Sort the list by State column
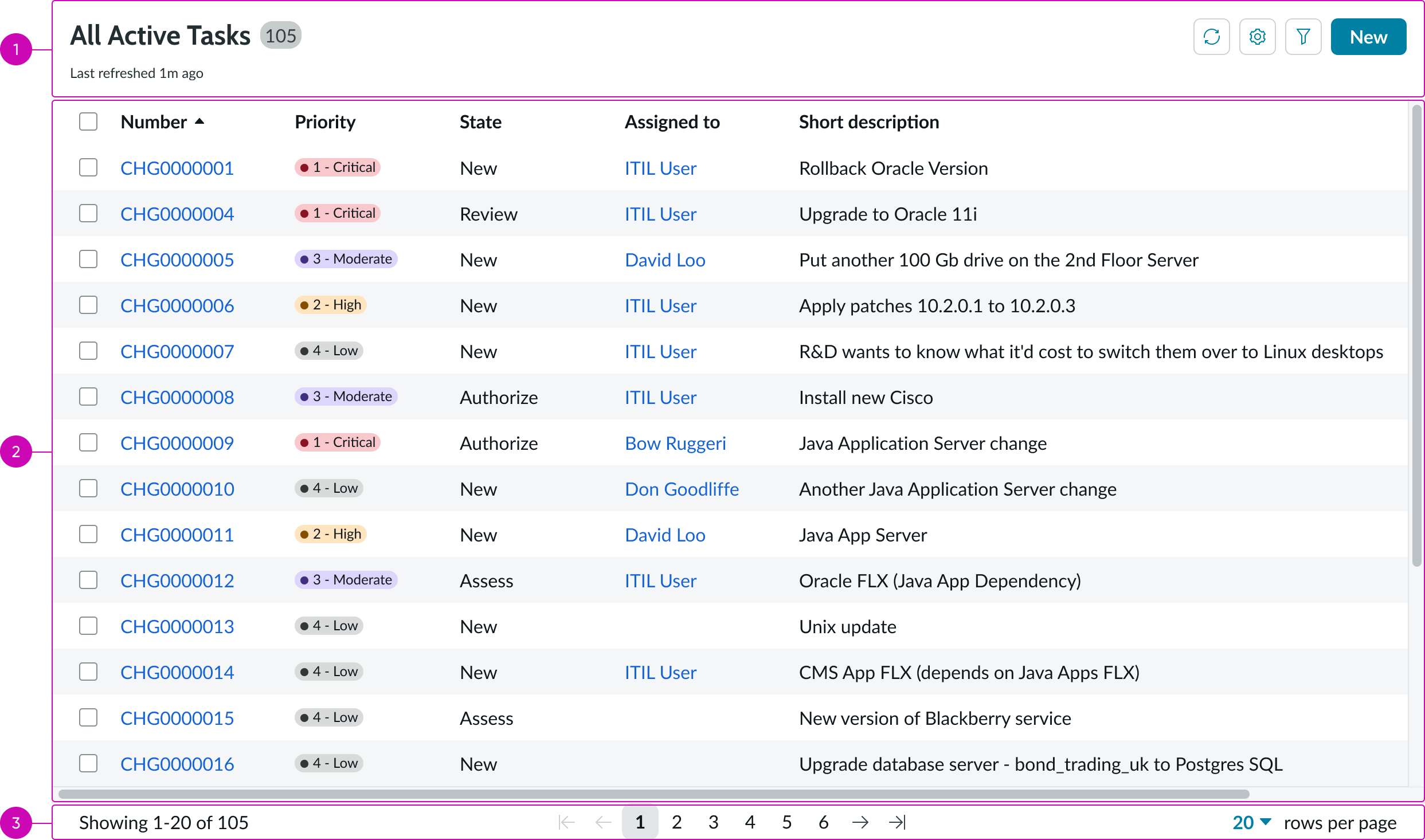This screenshot has width=1425, height=840. pos(480,121)
